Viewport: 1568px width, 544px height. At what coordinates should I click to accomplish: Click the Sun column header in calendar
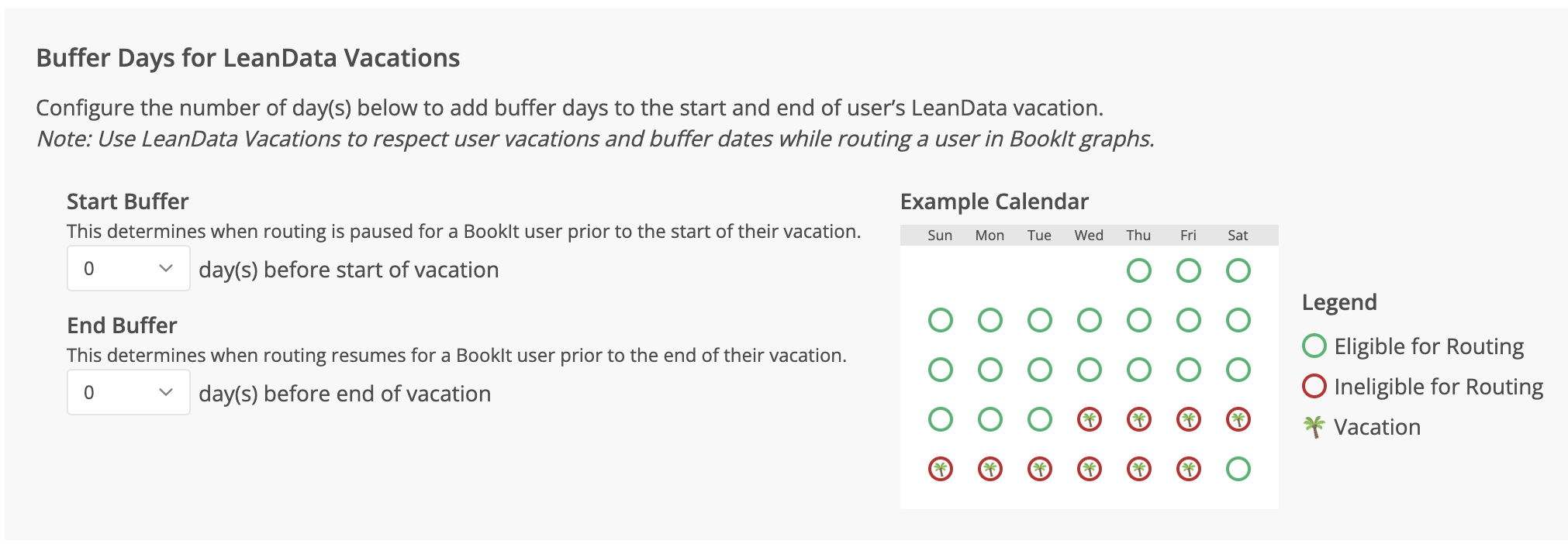point(940,236)
